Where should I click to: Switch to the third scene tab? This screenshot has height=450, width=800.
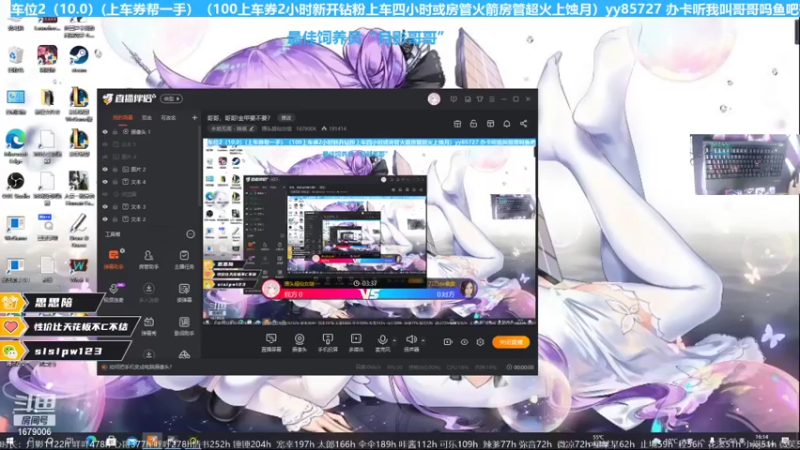point(168,118)
